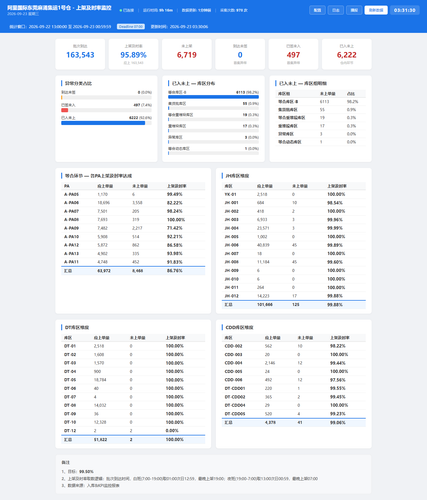The width and height of the screenshot is (427, 500).
Task: Select row JH-012 in the JH table
Action: (294, 296)
